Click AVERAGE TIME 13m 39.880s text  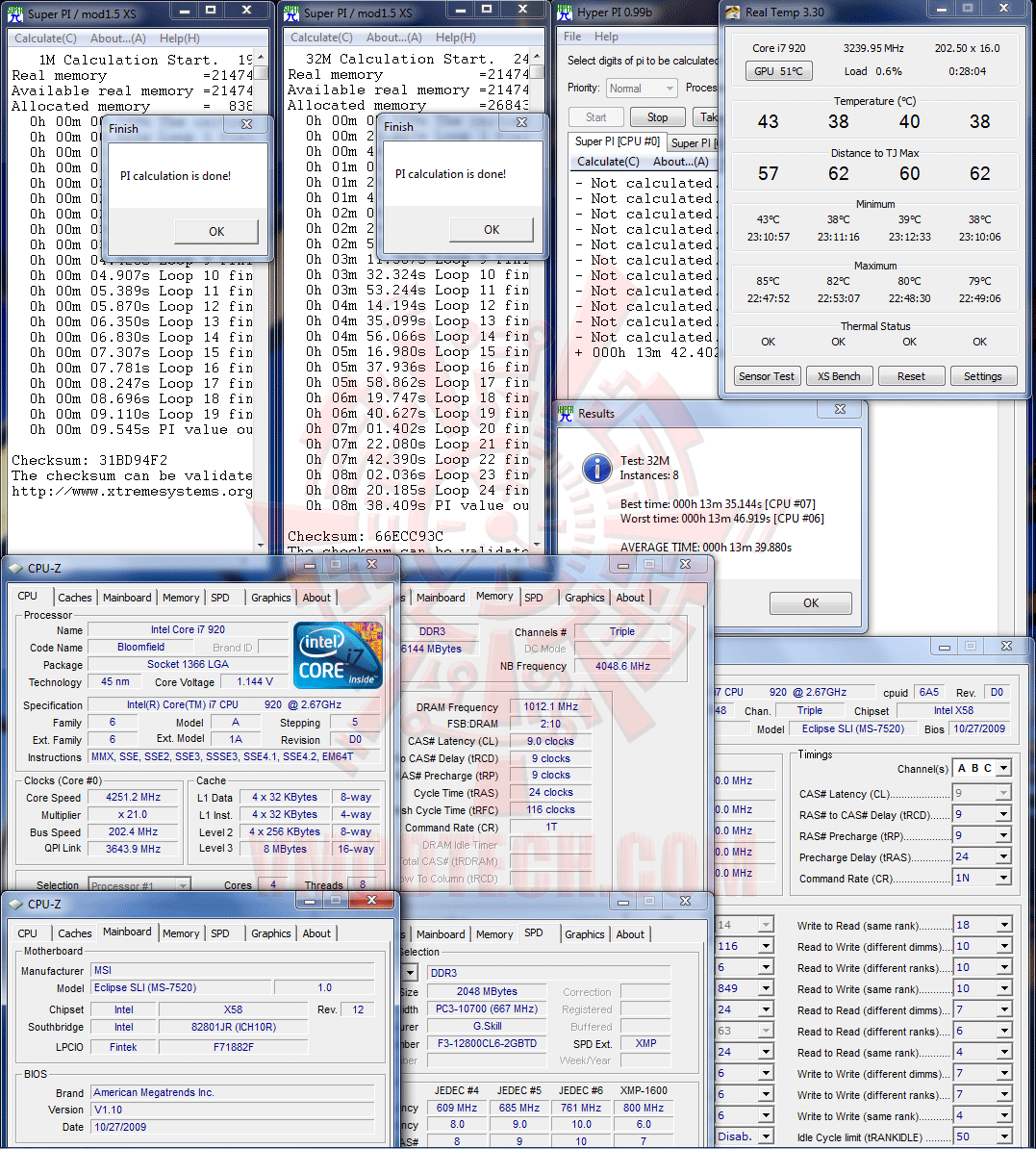point(705,548)
